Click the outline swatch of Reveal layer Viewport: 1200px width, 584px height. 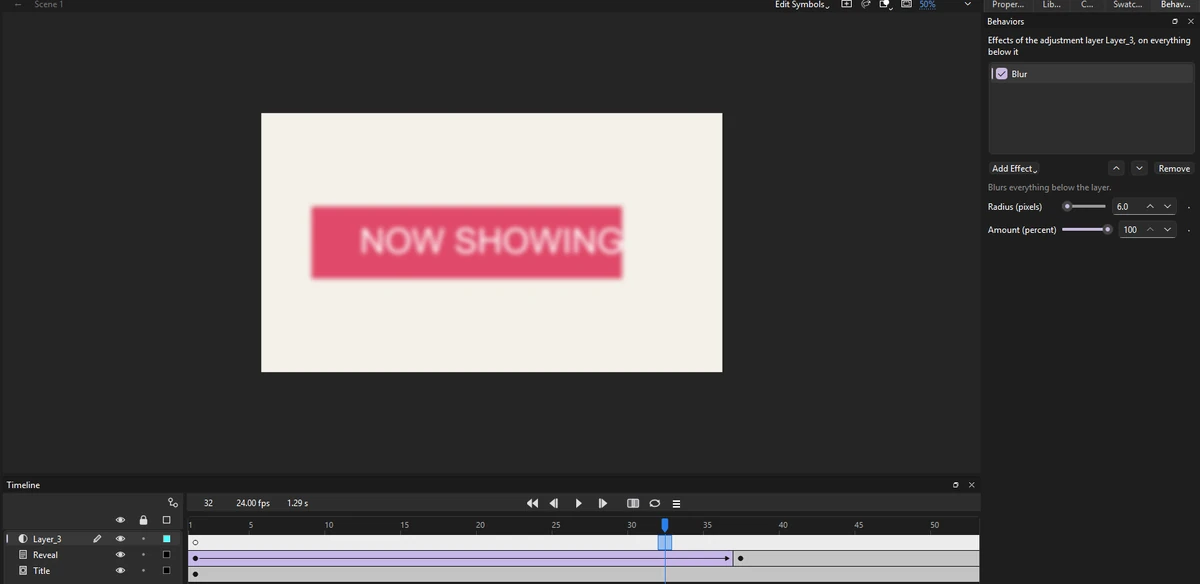coord(167,555)
